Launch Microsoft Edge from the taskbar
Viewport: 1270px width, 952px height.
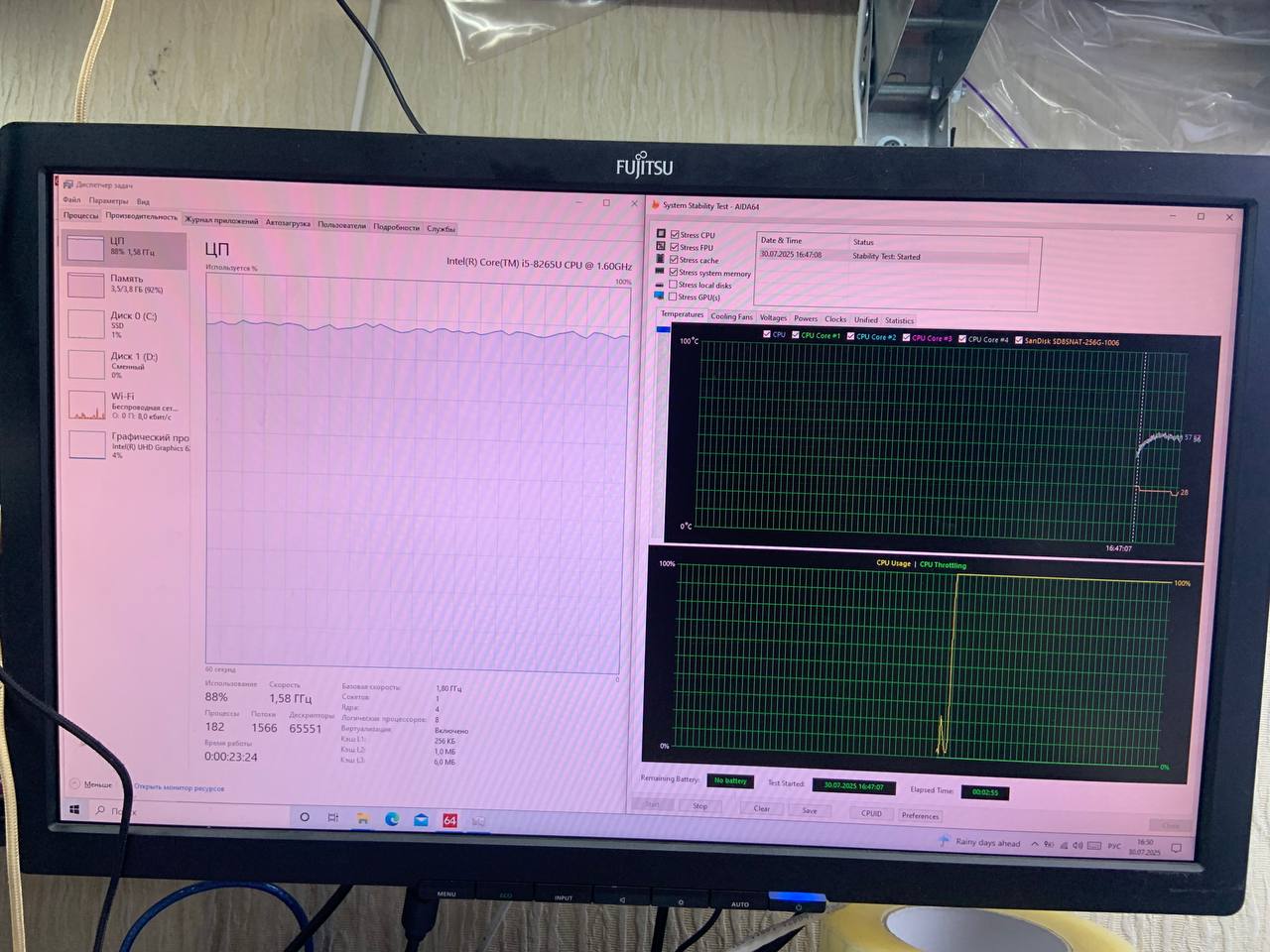pos(392,819)
